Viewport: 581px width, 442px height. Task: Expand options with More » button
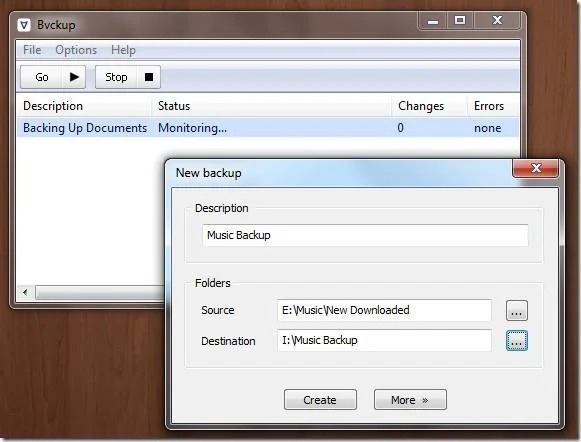pyautogui.click(x=410, y=399)
